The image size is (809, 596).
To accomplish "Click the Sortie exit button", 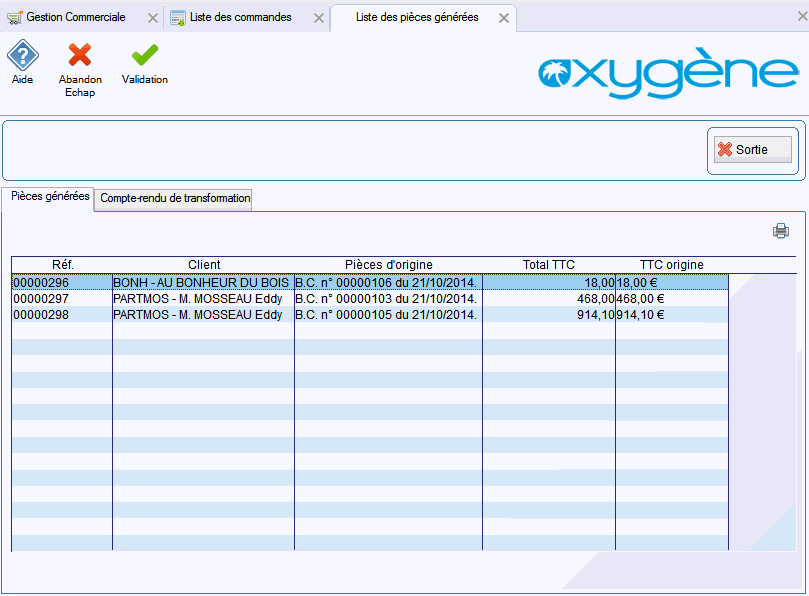I will pyautogui.click(x=753, y=150).
